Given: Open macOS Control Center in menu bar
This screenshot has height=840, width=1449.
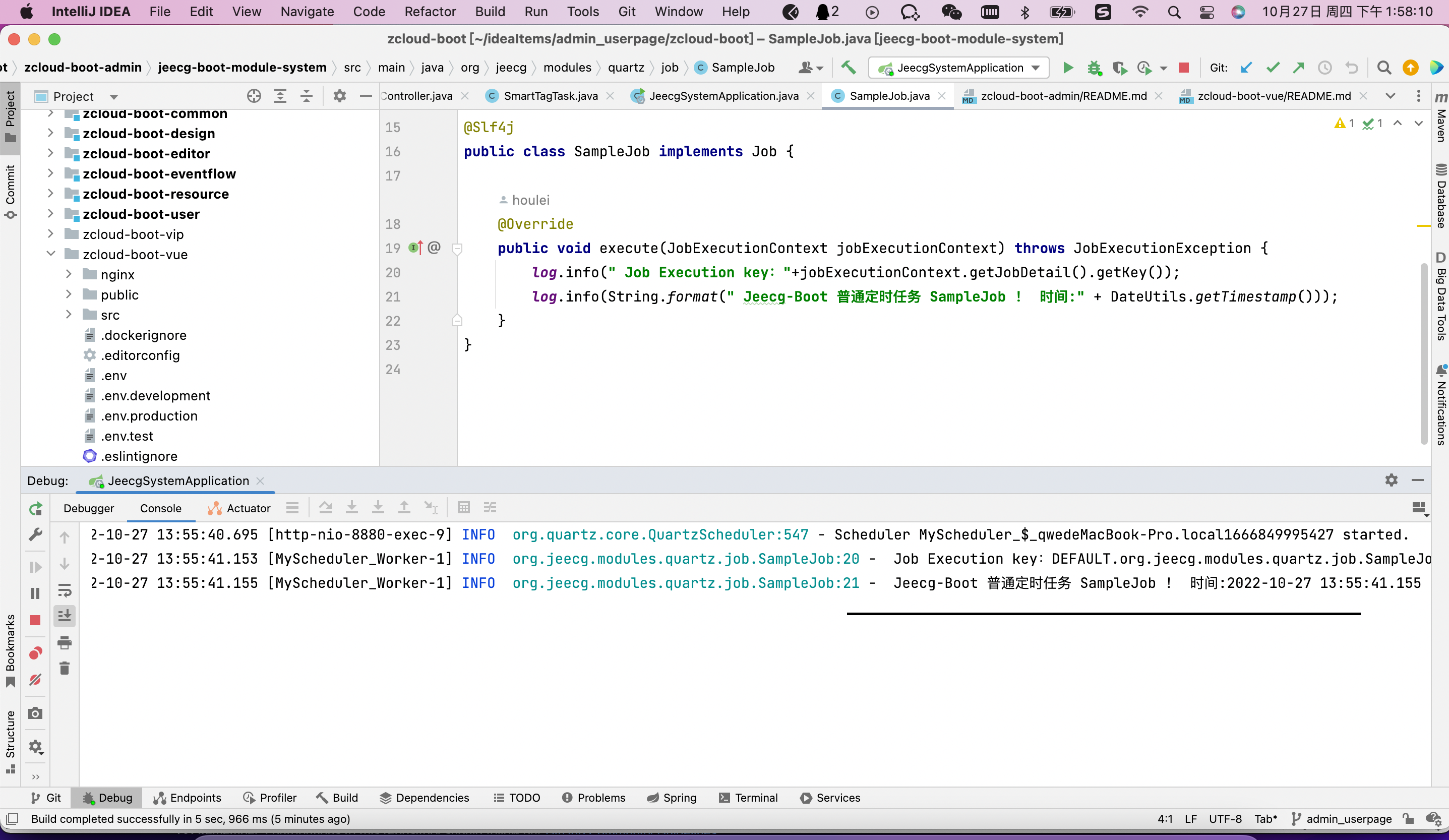Looking at the screenshot, I should point(1207,12).
